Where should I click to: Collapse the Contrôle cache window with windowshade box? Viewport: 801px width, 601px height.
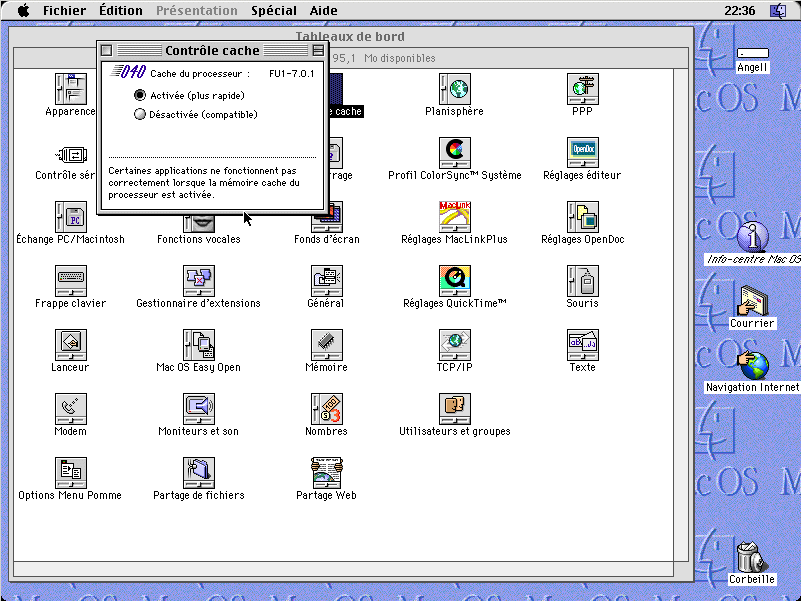(x=318, y=50)
